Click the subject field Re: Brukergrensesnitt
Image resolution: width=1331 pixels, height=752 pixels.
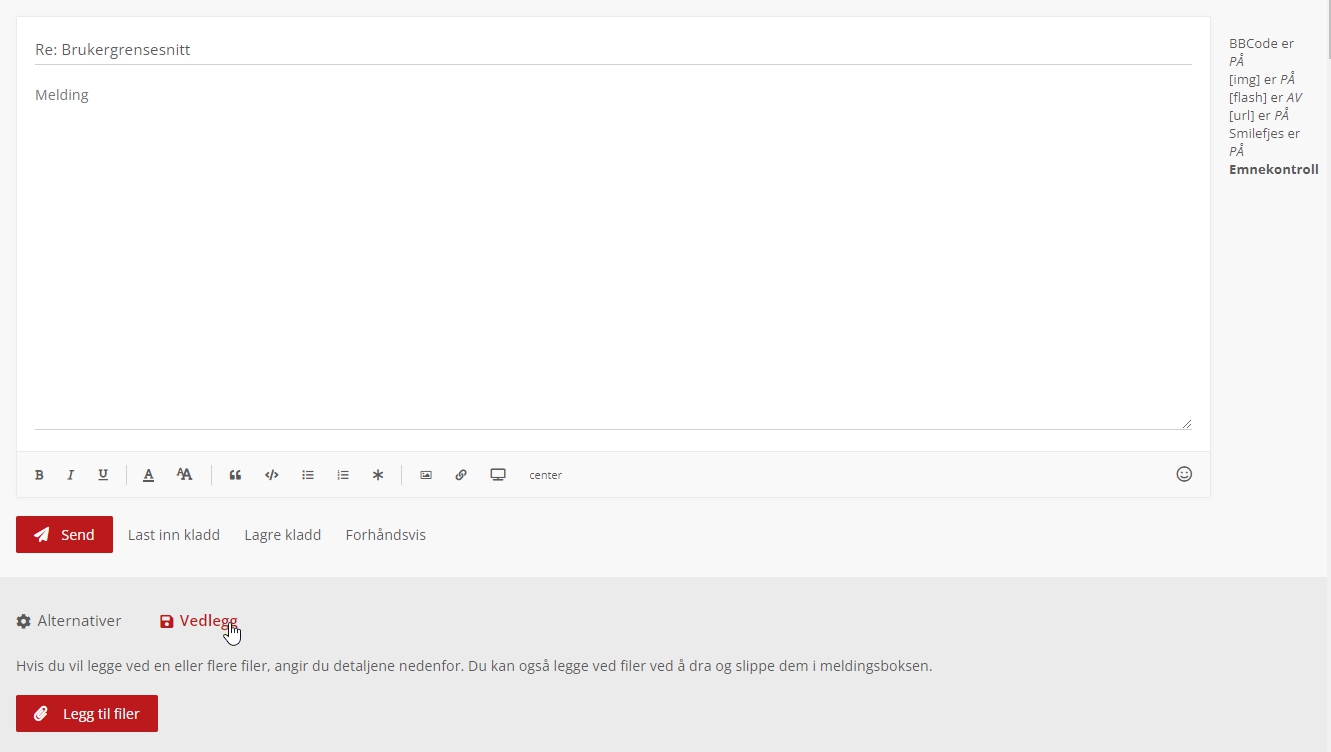pos(613,49)
